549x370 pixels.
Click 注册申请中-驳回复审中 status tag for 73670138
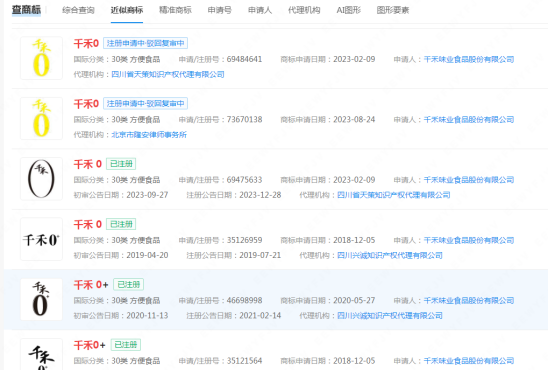coord(145,104)
